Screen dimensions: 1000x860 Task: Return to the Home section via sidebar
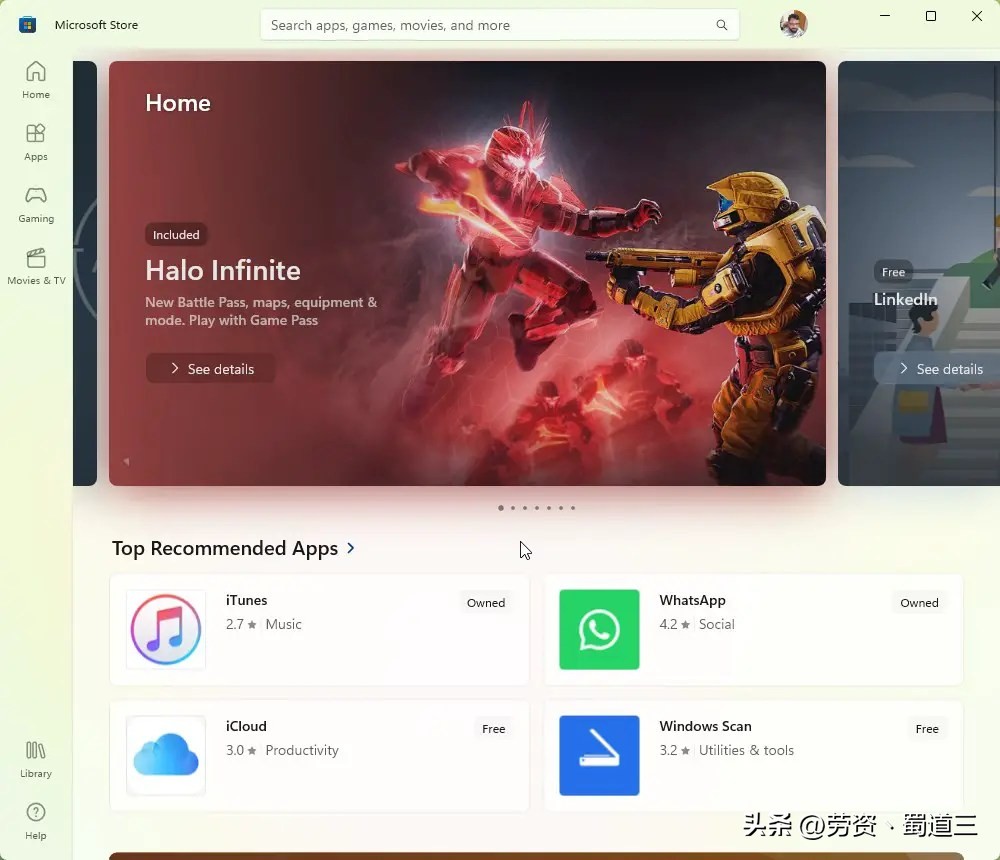(35, 78)
